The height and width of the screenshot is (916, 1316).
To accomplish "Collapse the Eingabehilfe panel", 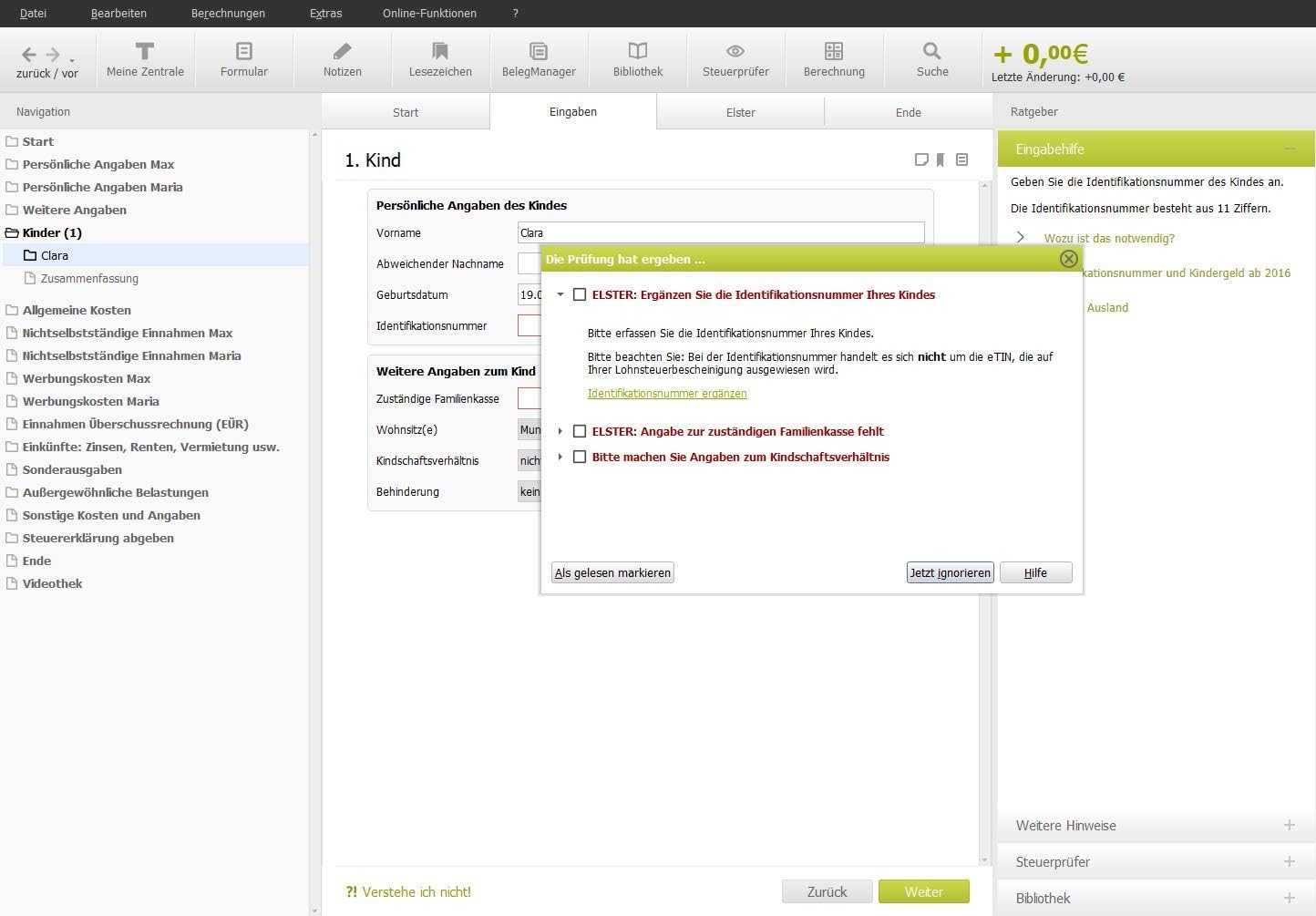I will pyautogui.click(x=1290, y=149).
